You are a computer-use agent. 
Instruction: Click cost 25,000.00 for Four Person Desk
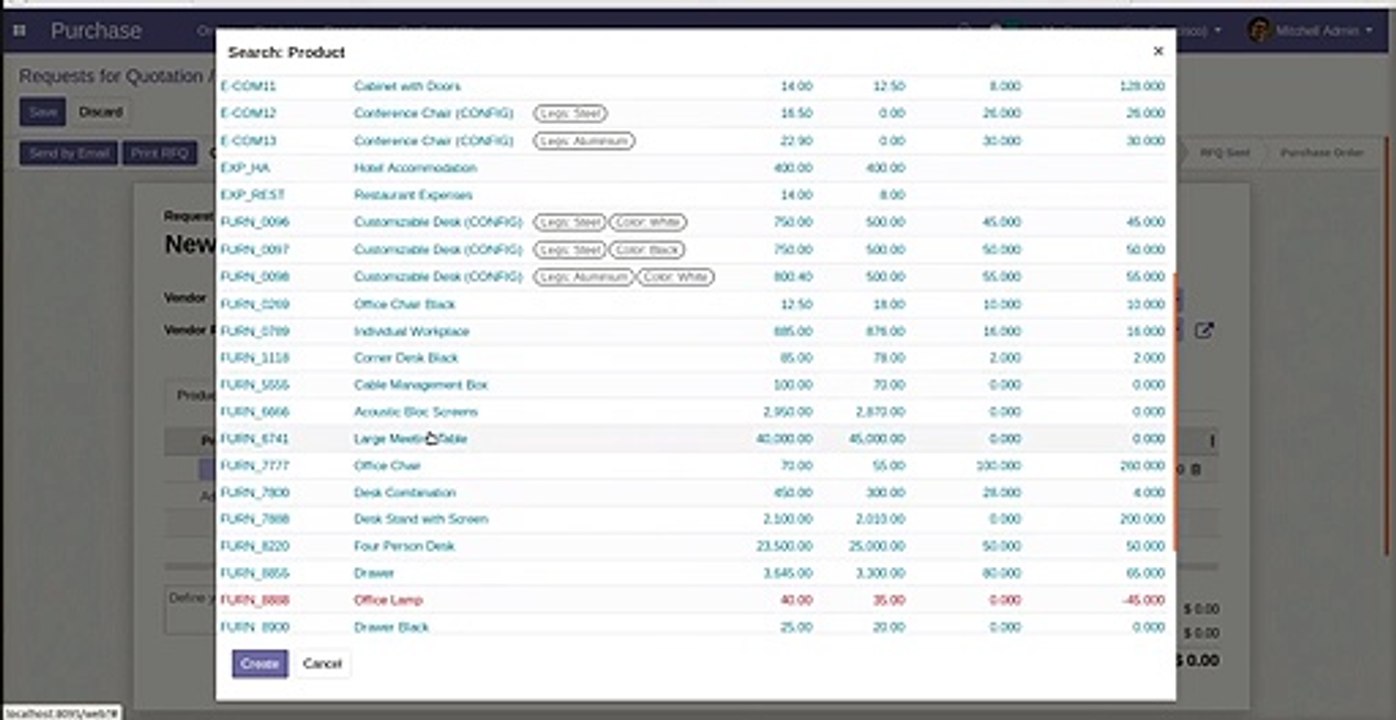tap(877, 547)
